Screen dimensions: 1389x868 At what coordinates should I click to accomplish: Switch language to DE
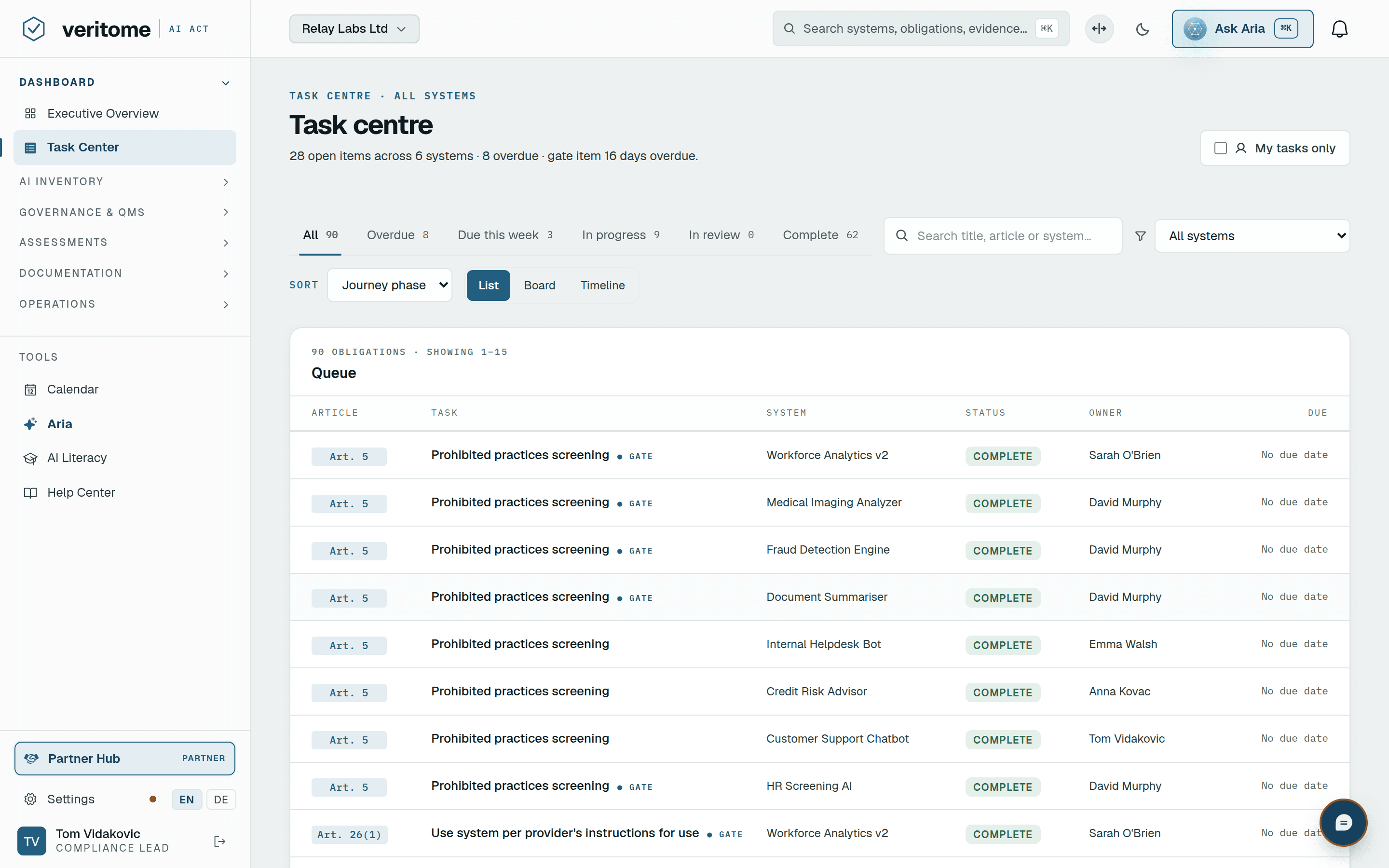pos(221,799)
